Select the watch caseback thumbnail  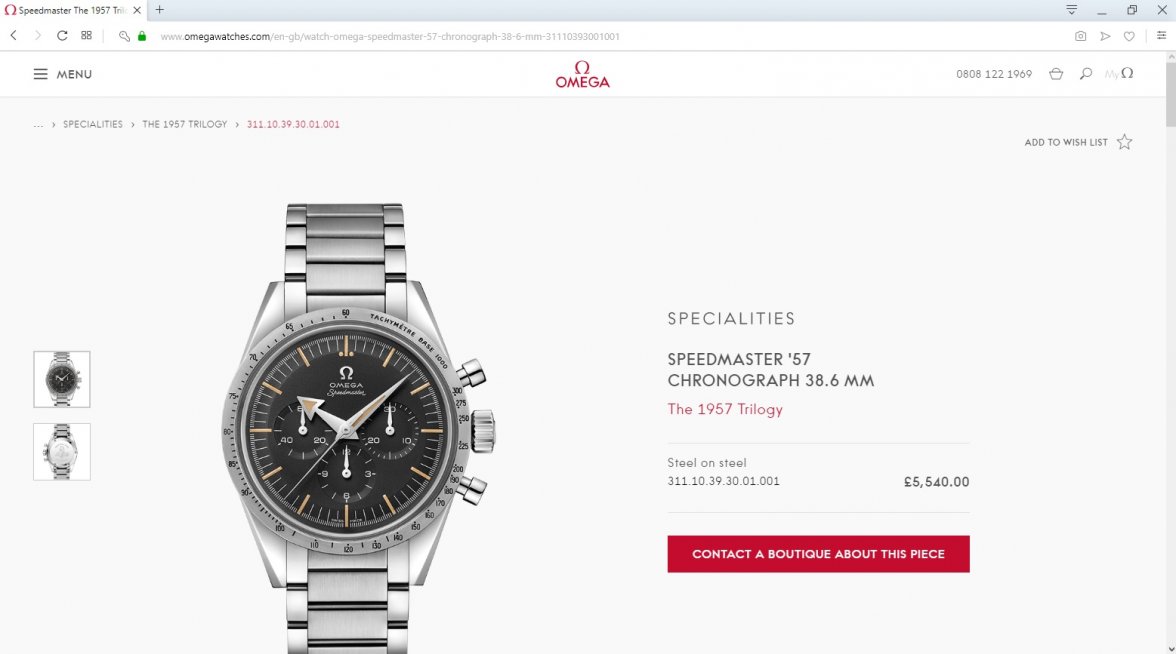click(62, 452)
